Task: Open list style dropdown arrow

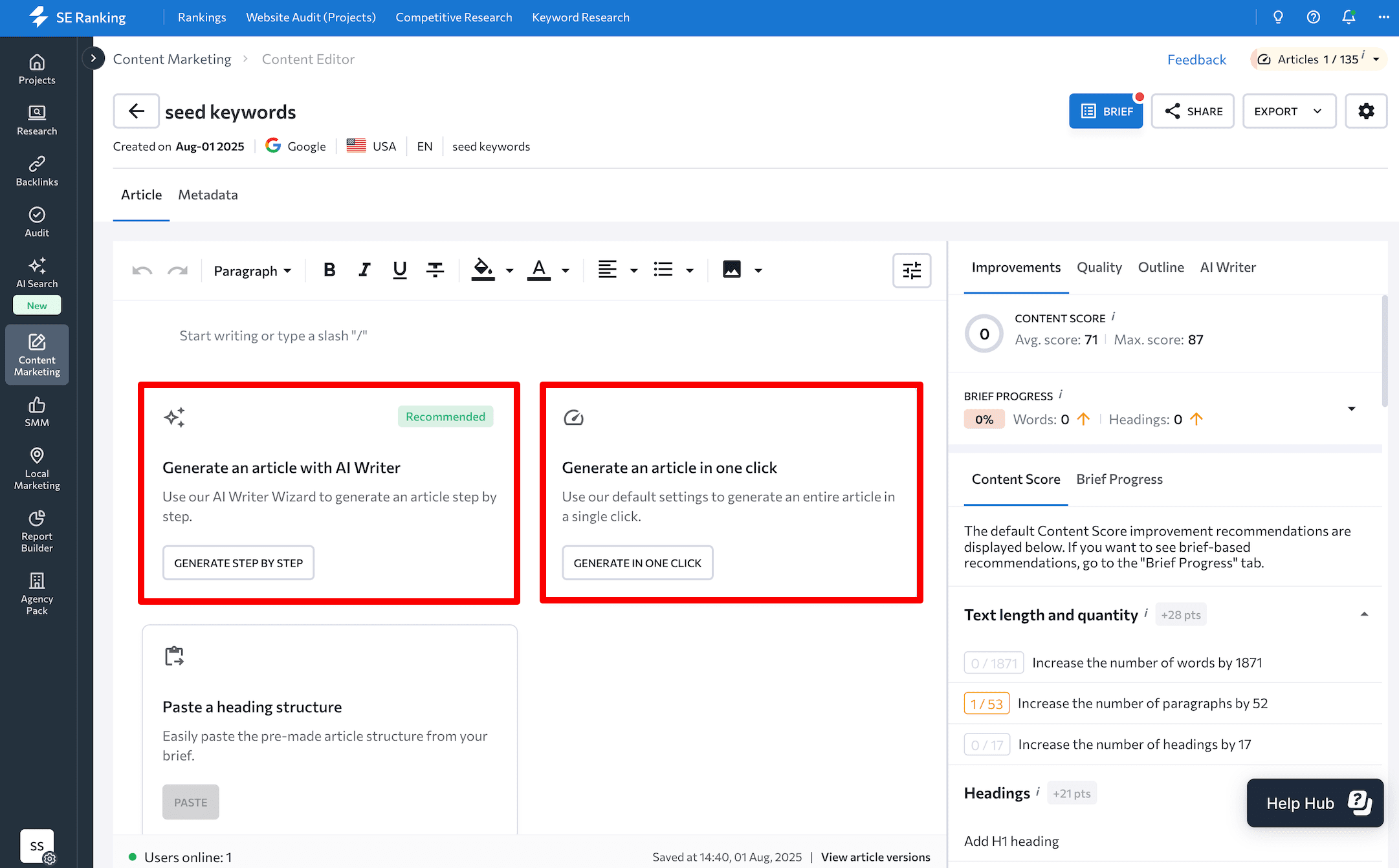Action: 690,271
